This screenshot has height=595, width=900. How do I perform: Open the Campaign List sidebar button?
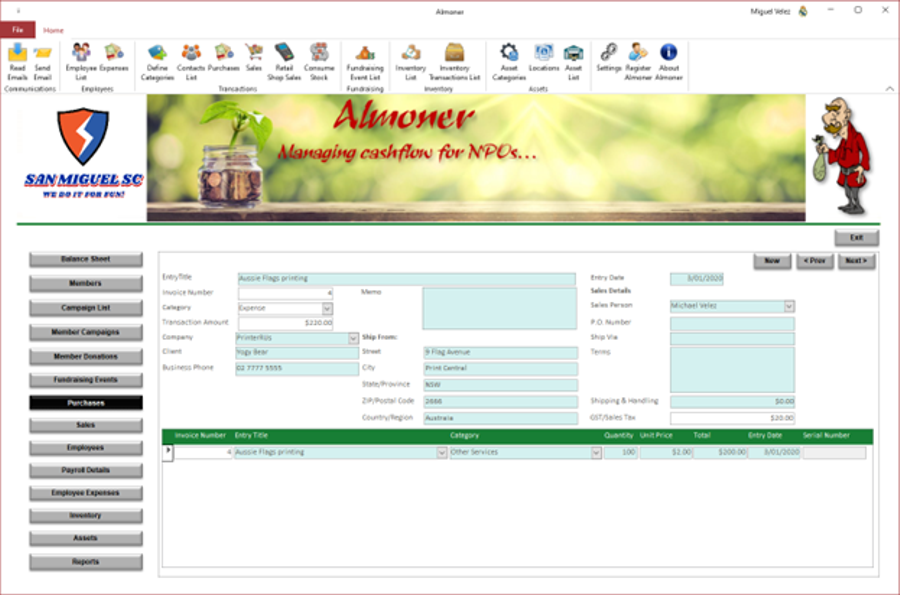click(86, 308)
